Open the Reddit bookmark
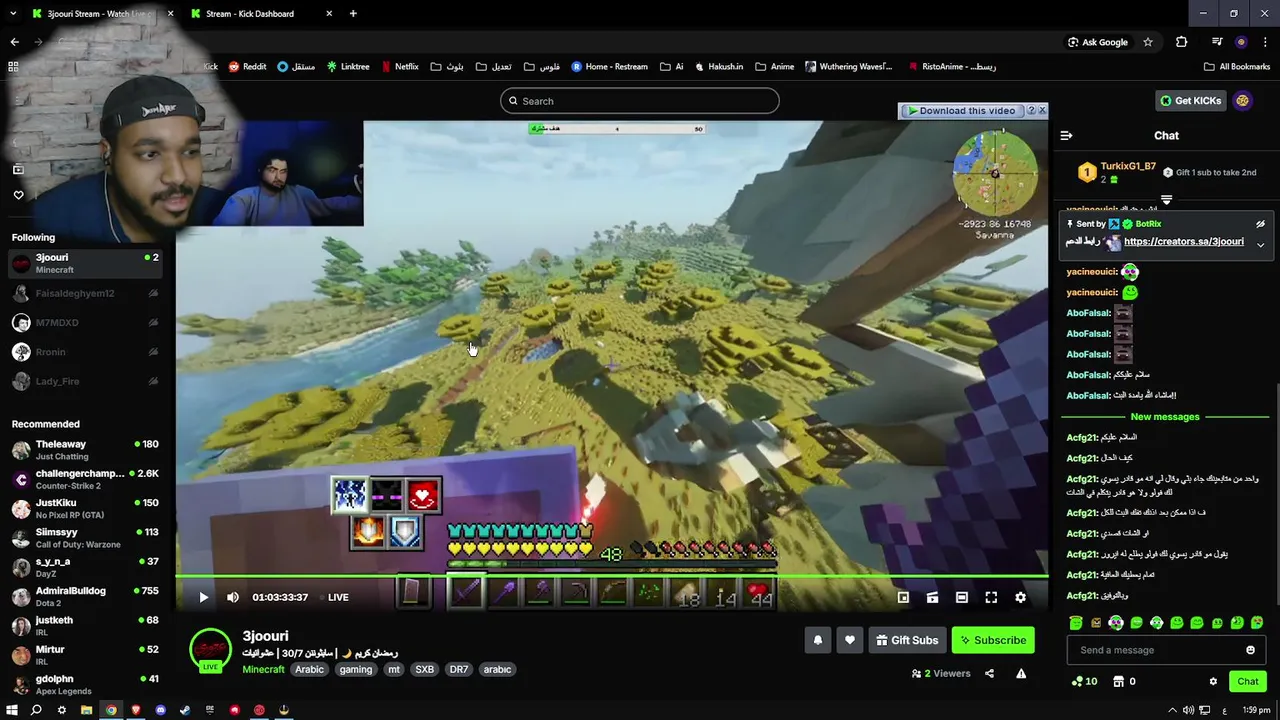This screenshot has height=720, width=1280. click(x=247, y=67)
